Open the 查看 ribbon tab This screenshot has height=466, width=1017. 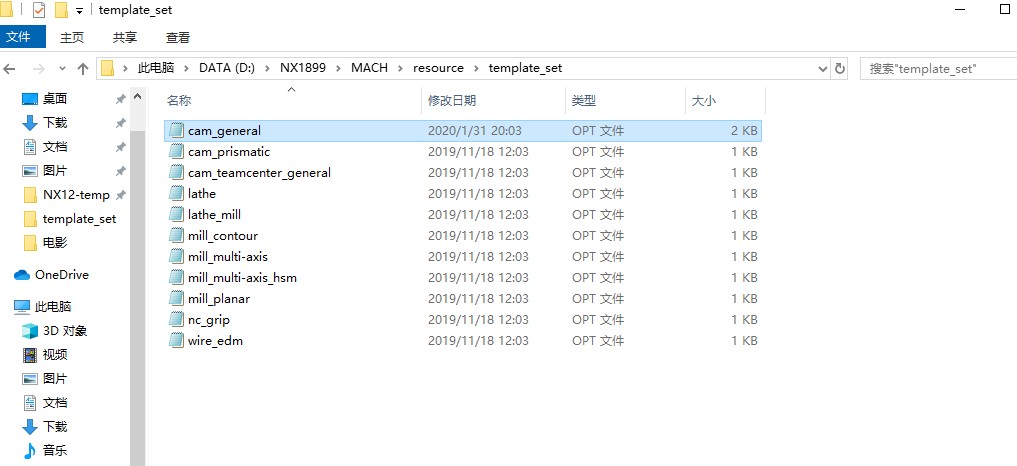[178, 37]
